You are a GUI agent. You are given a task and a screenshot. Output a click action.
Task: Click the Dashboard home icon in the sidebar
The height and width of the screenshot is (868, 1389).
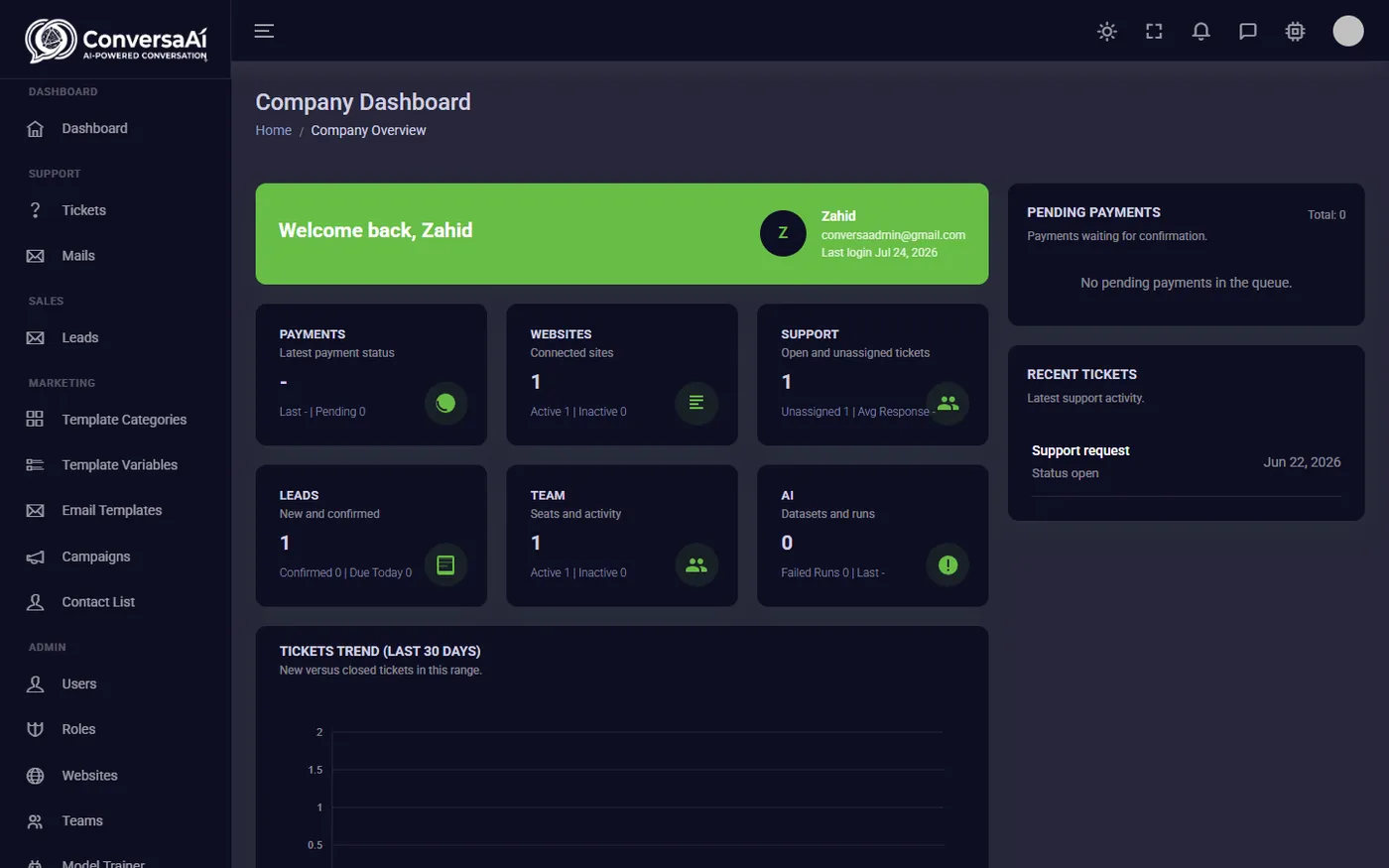click(35, 129)
